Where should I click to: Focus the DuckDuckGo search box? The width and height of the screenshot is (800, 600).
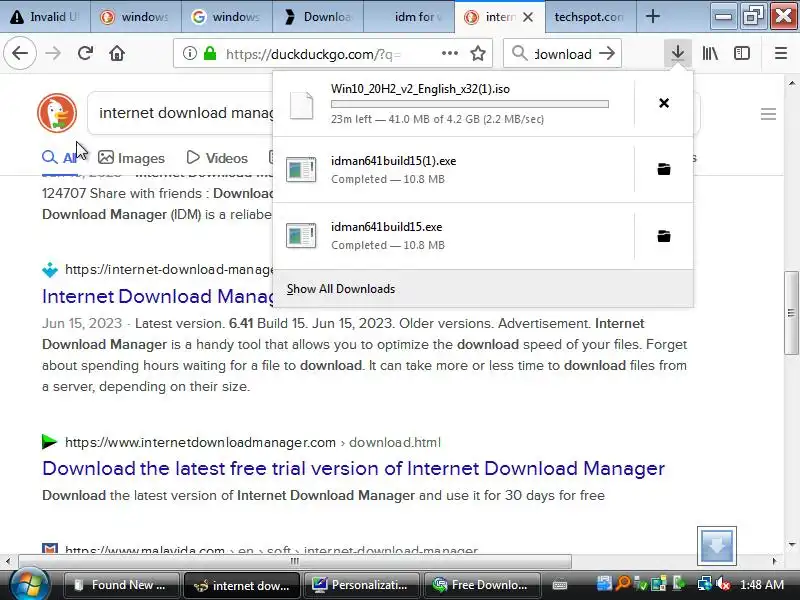click(181, 113)
